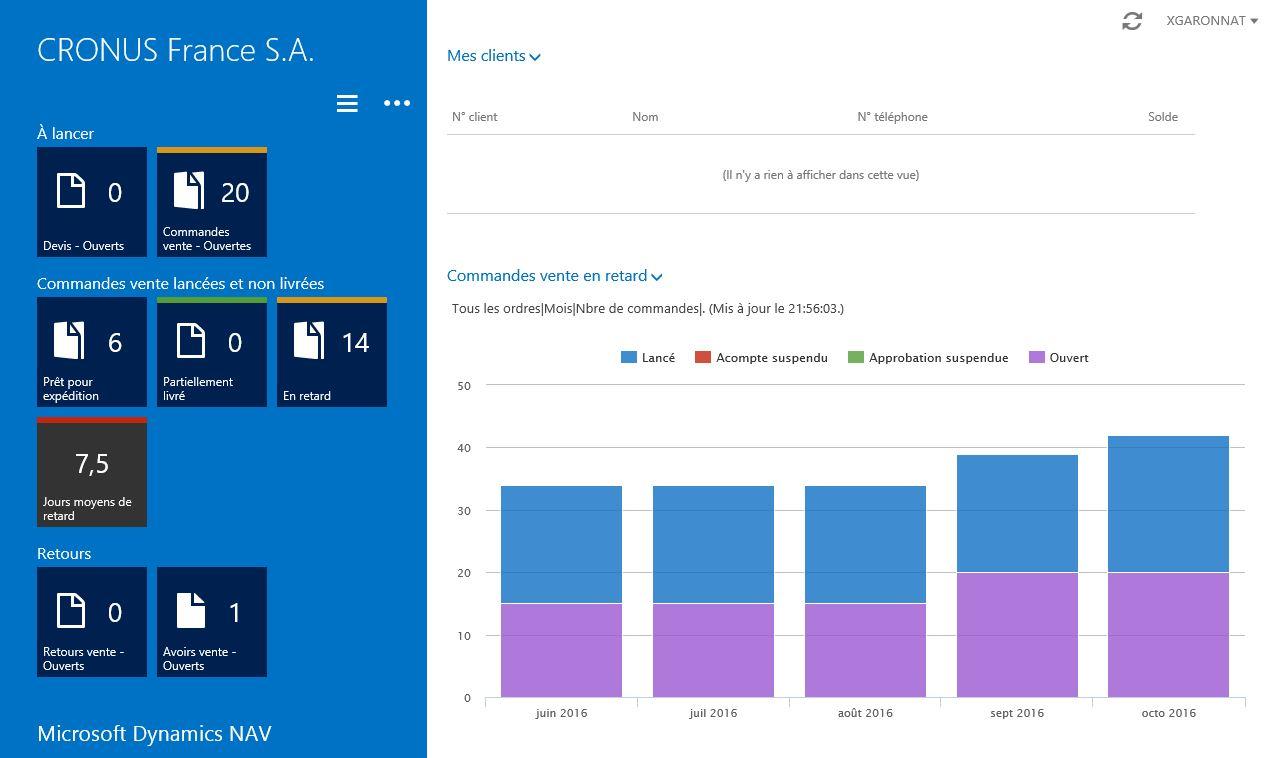
Task: Open the Prêt pour expédition tile
Action: (x=92, y=352)
